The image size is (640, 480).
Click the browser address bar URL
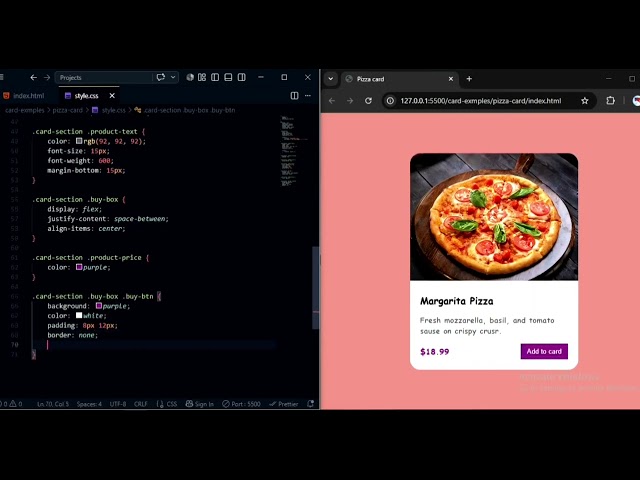[x=480, y=101]
